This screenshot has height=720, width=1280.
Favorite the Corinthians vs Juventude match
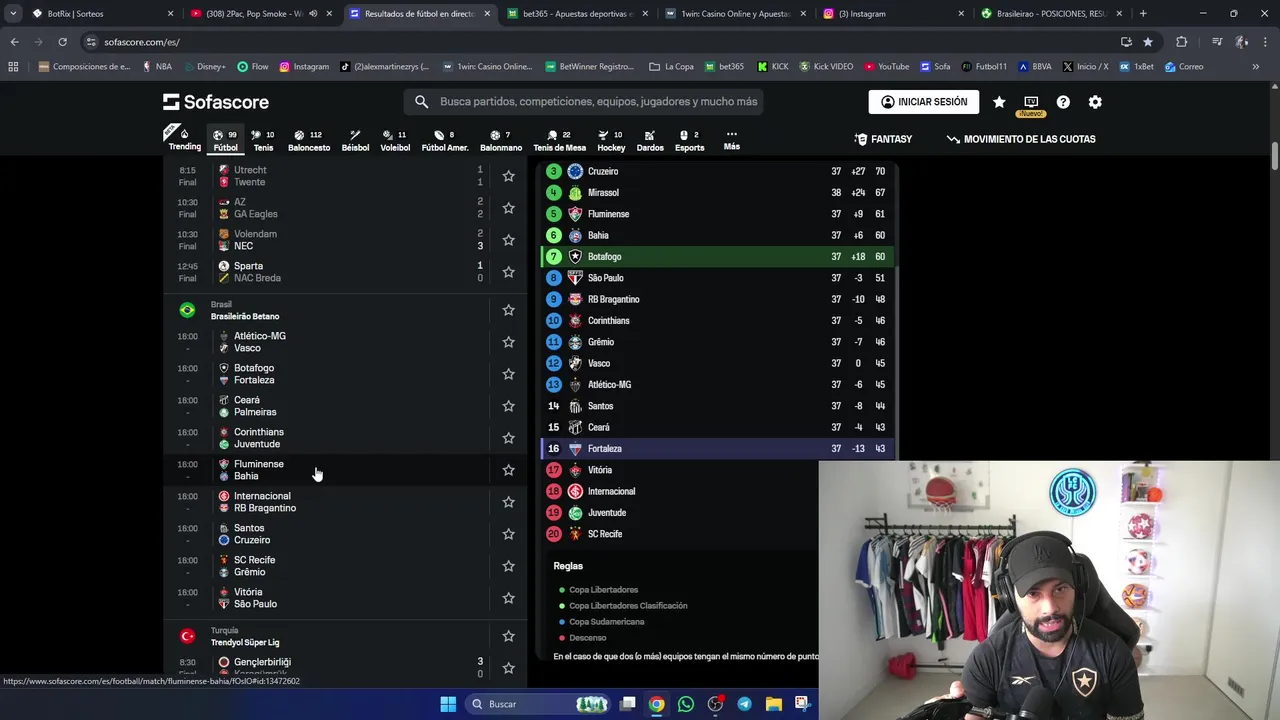(x=508, y=438)
